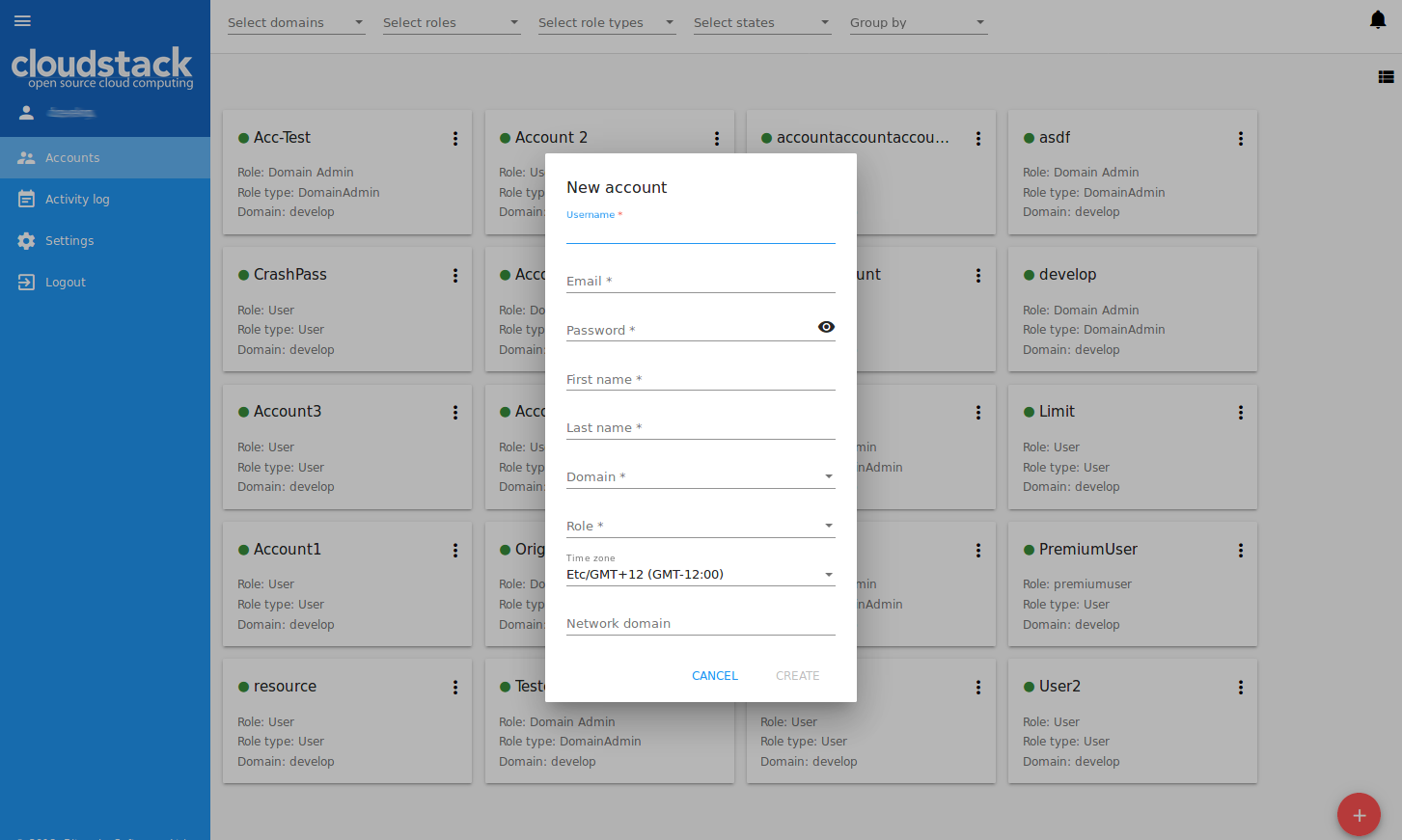The image size is (1402, 840).
Task: Open the Select domains filter
Action: (x=295, y=23)
